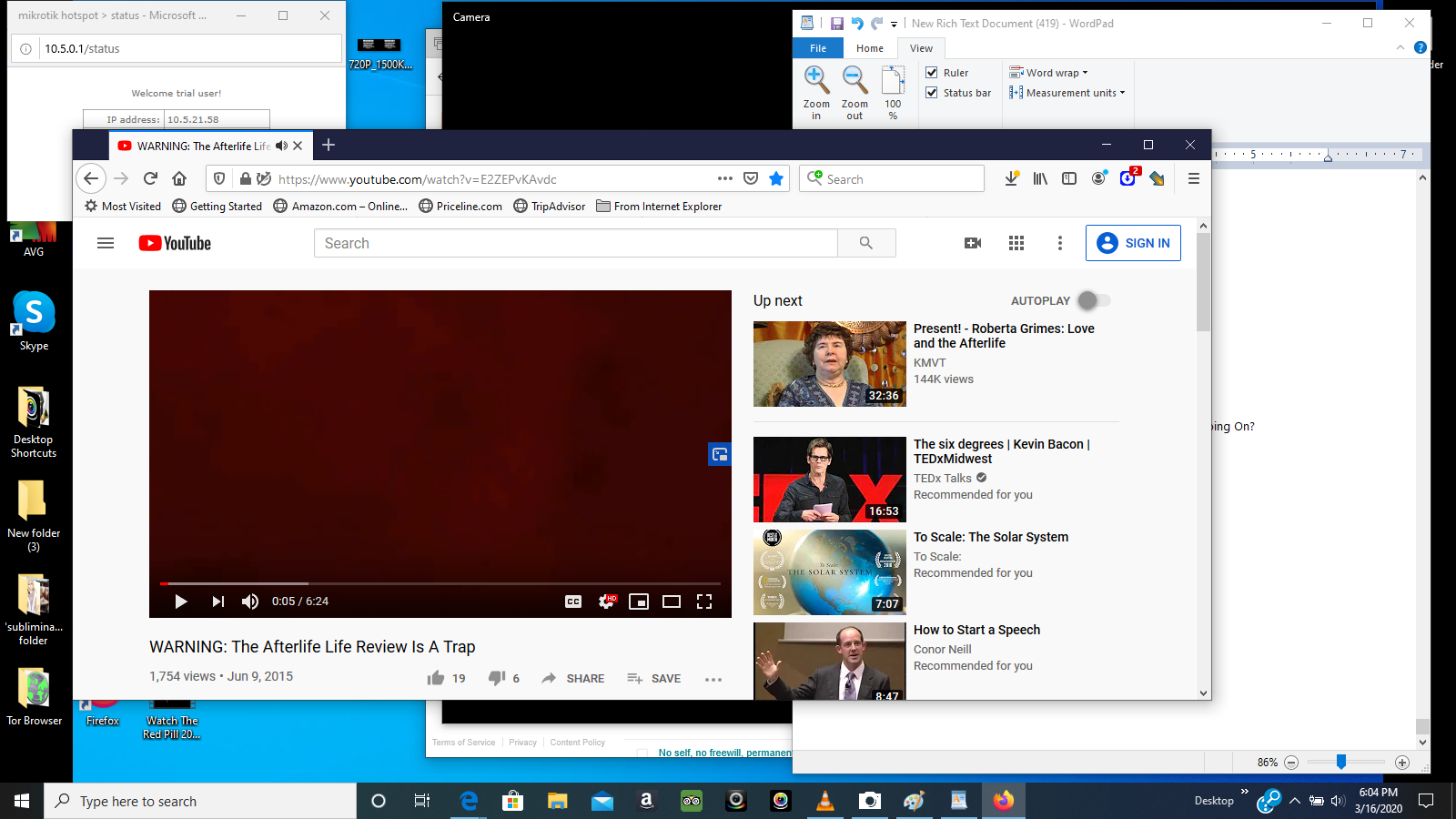Viewport: 1456px width, 819px height.
Task: Switch to WordPad Home tab
Action: point(870,48)
